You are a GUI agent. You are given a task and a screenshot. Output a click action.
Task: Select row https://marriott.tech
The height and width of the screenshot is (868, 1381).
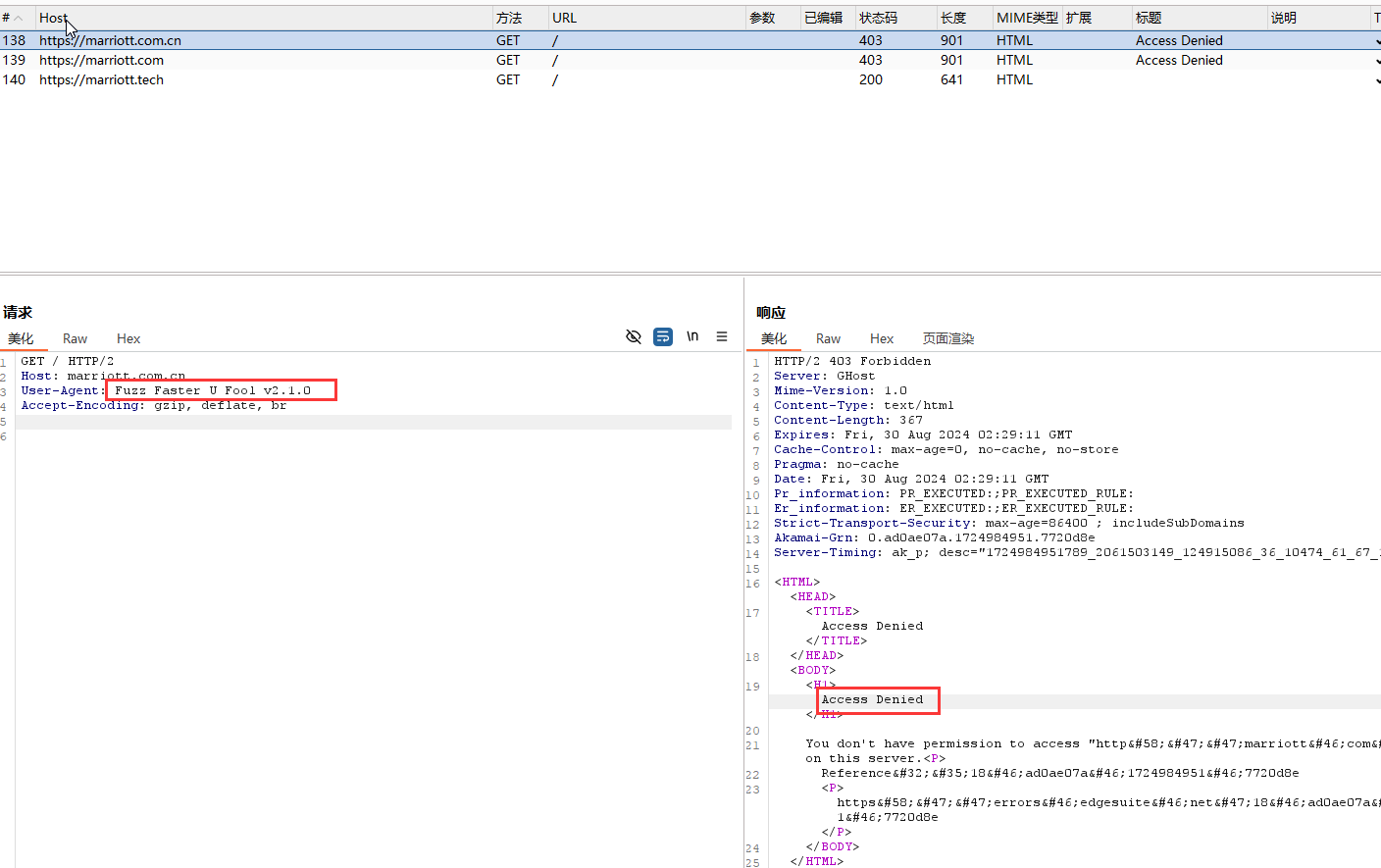(690, 79)
